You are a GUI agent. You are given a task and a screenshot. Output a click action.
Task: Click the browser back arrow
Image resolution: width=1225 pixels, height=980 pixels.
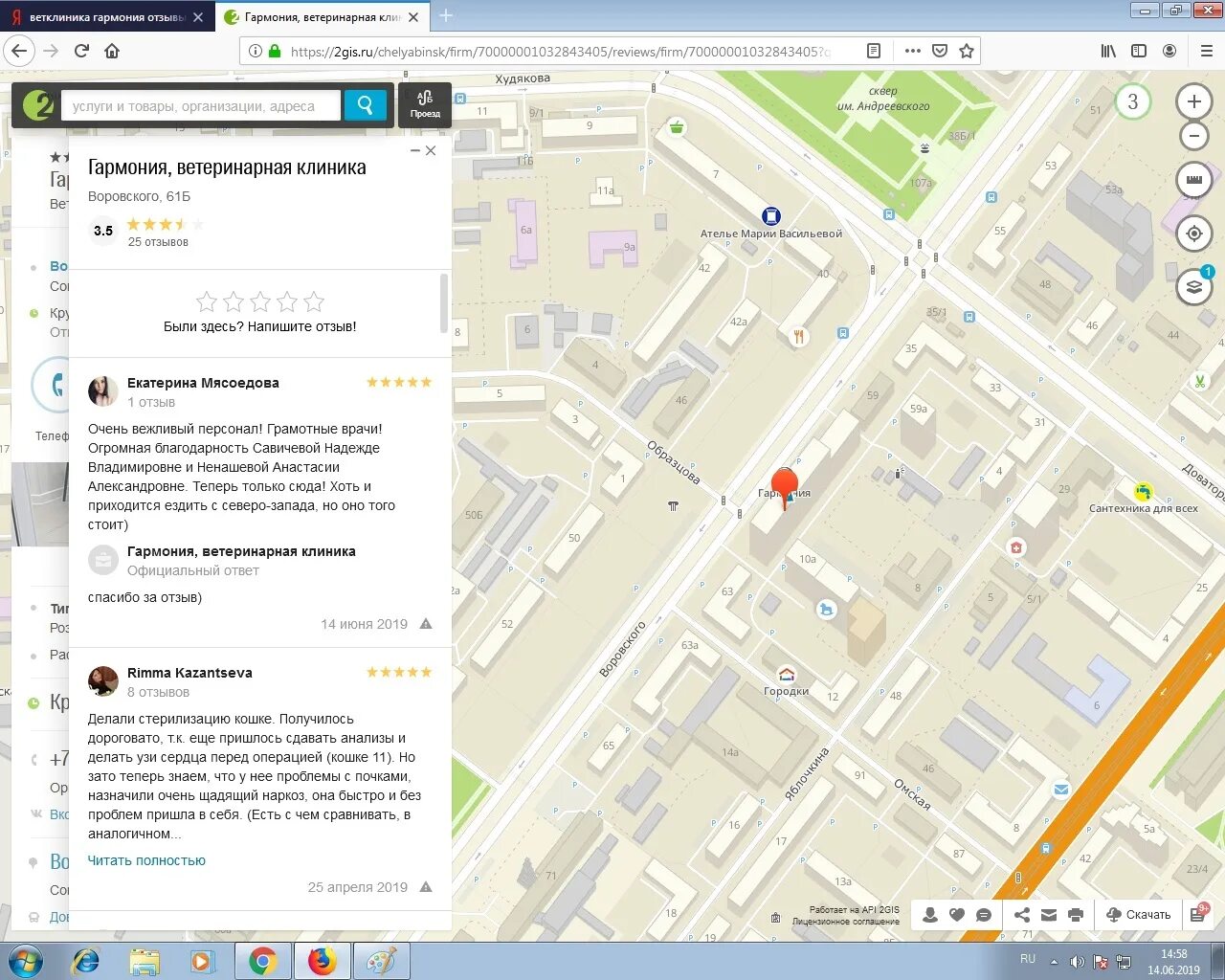19,51
